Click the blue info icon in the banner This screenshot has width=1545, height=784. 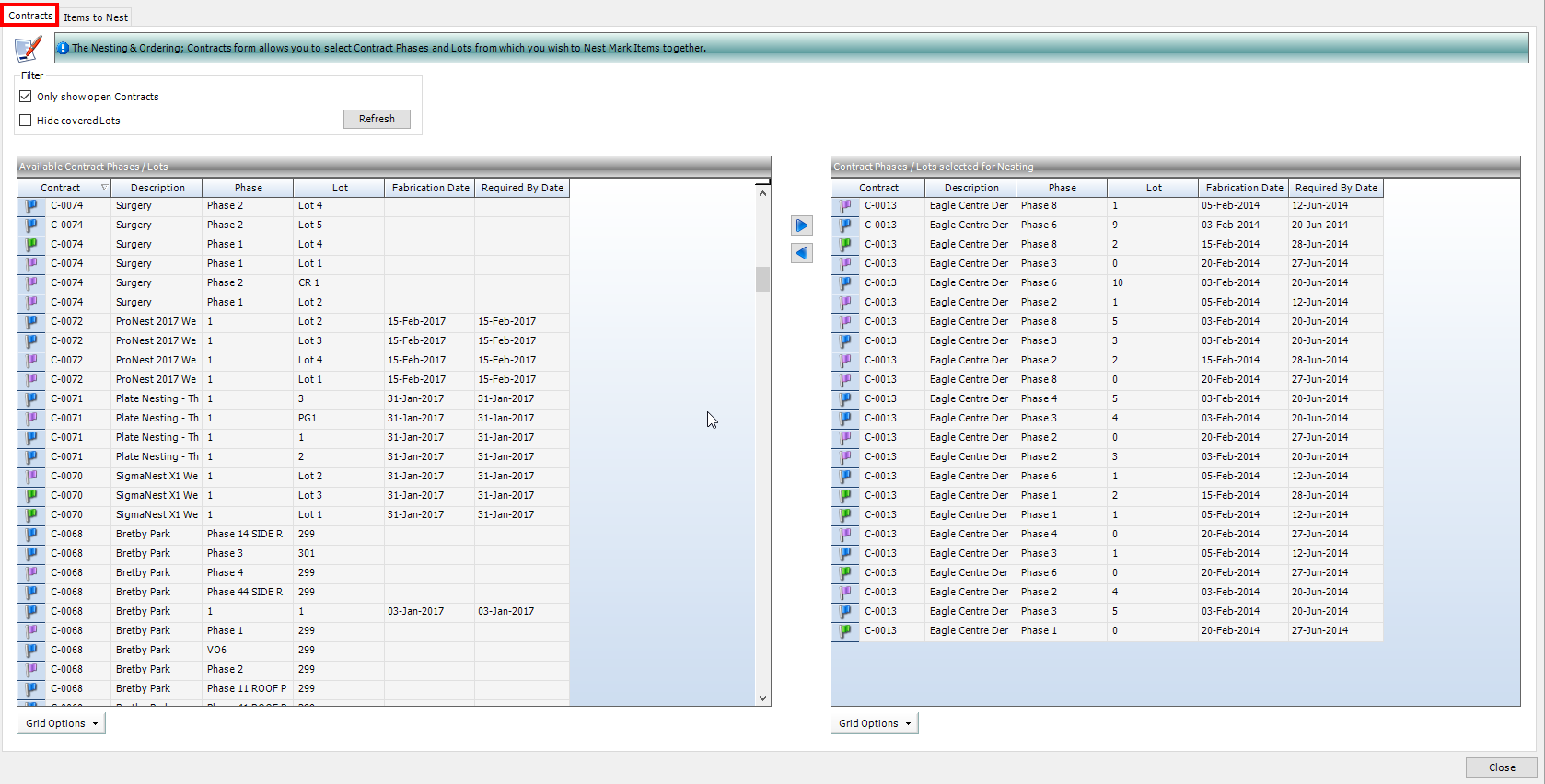click(64, 48)
